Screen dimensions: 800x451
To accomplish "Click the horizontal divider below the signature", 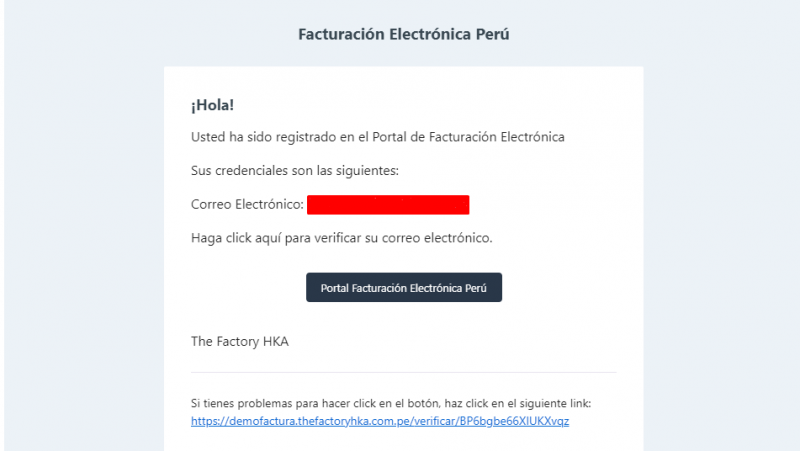I will coord(403,372).
